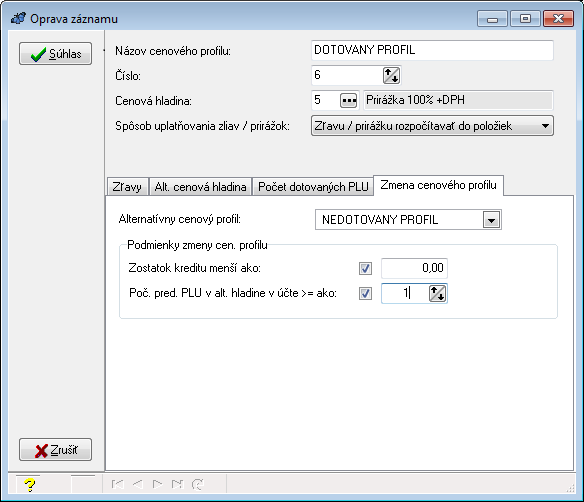Click the credit balance 0,00 field
The height and width of the screenshot is (502, 584).
[x=414, y=268]
